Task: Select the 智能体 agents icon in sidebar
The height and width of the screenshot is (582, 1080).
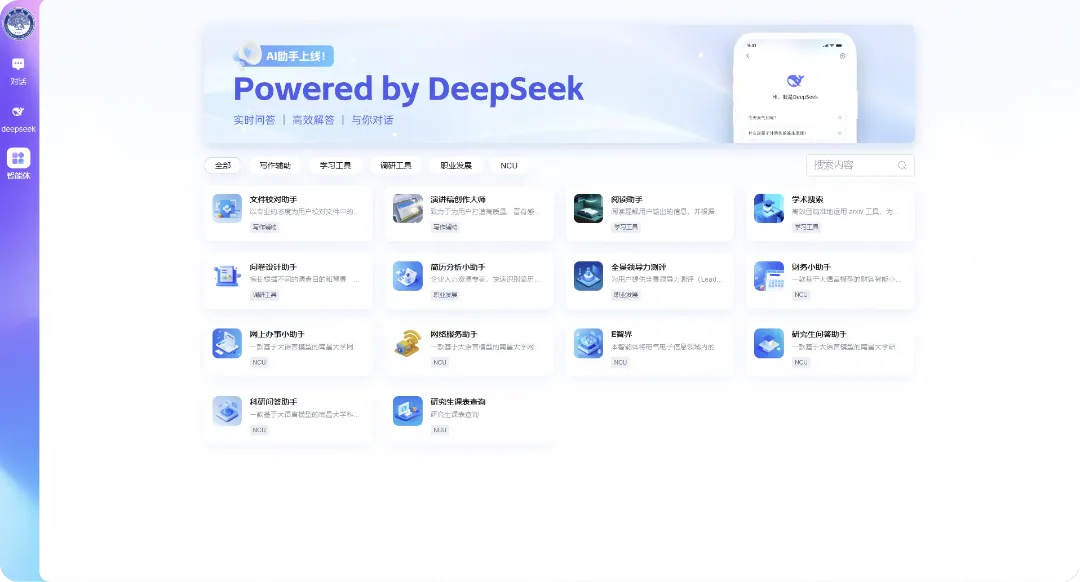Action: point(19,158)
